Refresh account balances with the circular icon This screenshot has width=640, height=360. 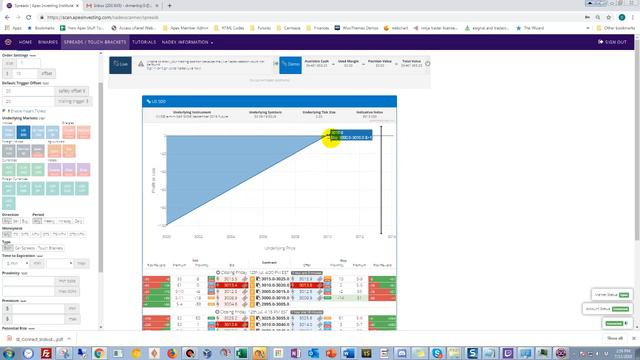pos(427,64)
